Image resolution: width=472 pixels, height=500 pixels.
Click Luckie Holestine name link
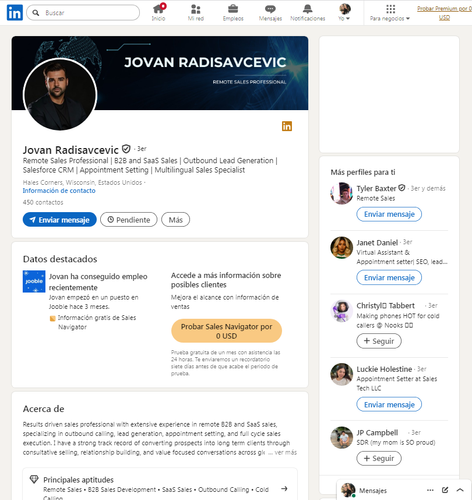tap(384, 369)
